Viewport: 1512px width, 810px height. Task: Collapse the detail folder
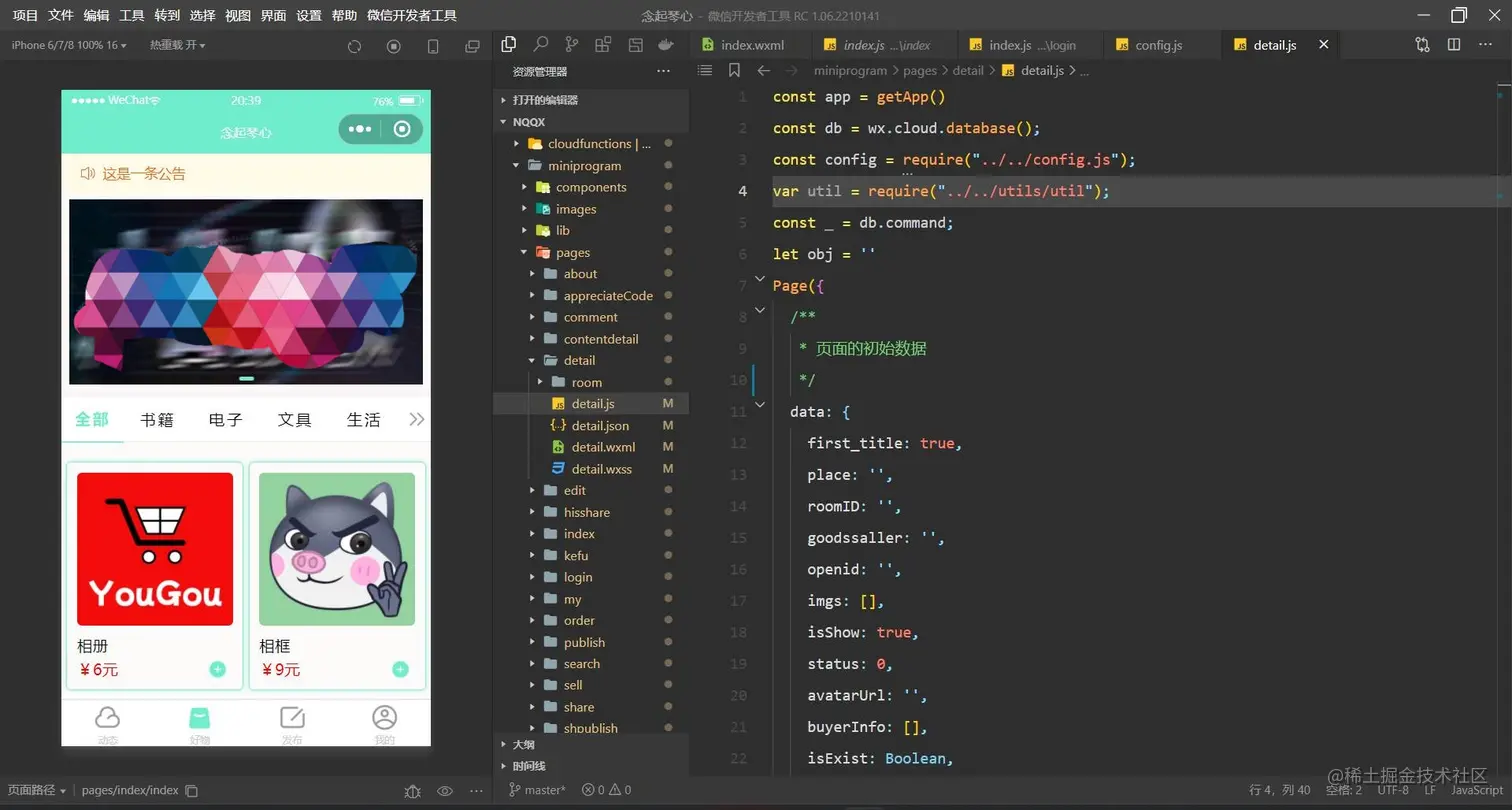pyautogui.click(x=590, y=360)
